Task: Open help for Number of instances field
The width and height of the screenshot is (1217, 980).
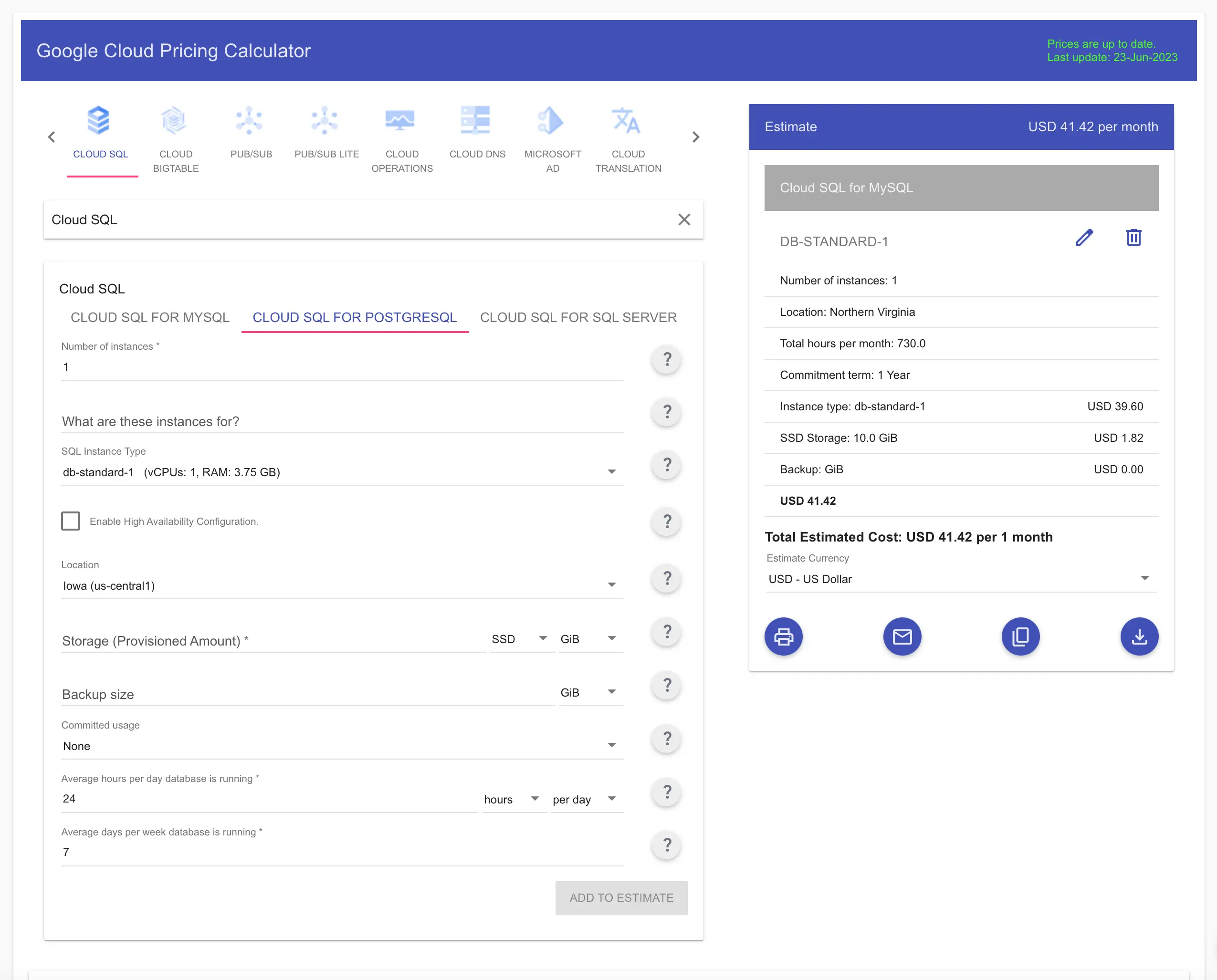Action: pyautogui.click(x=666, y=360)
